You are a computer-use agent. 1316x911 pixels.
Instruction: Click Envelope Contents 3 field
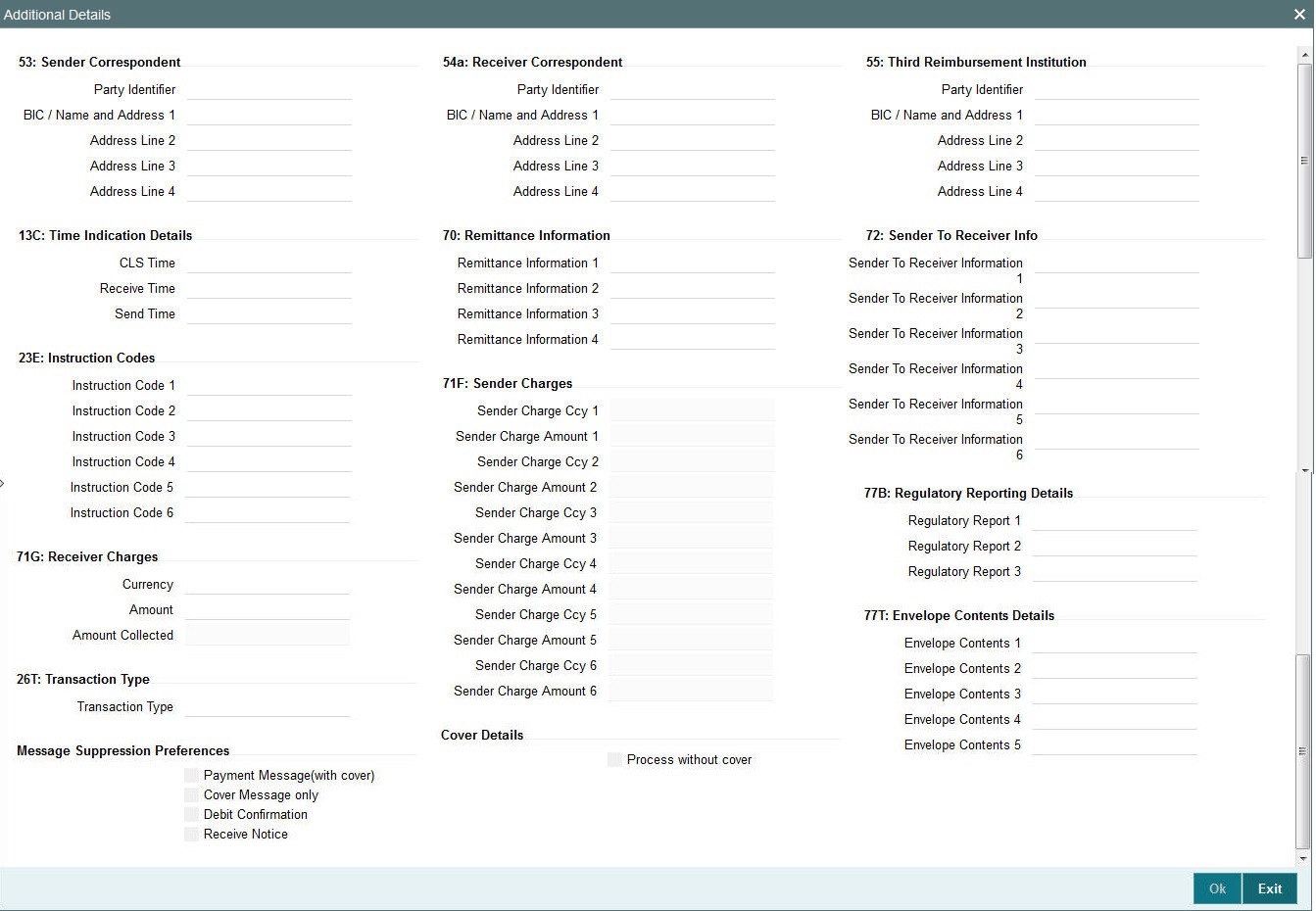tap(1115, 694)
